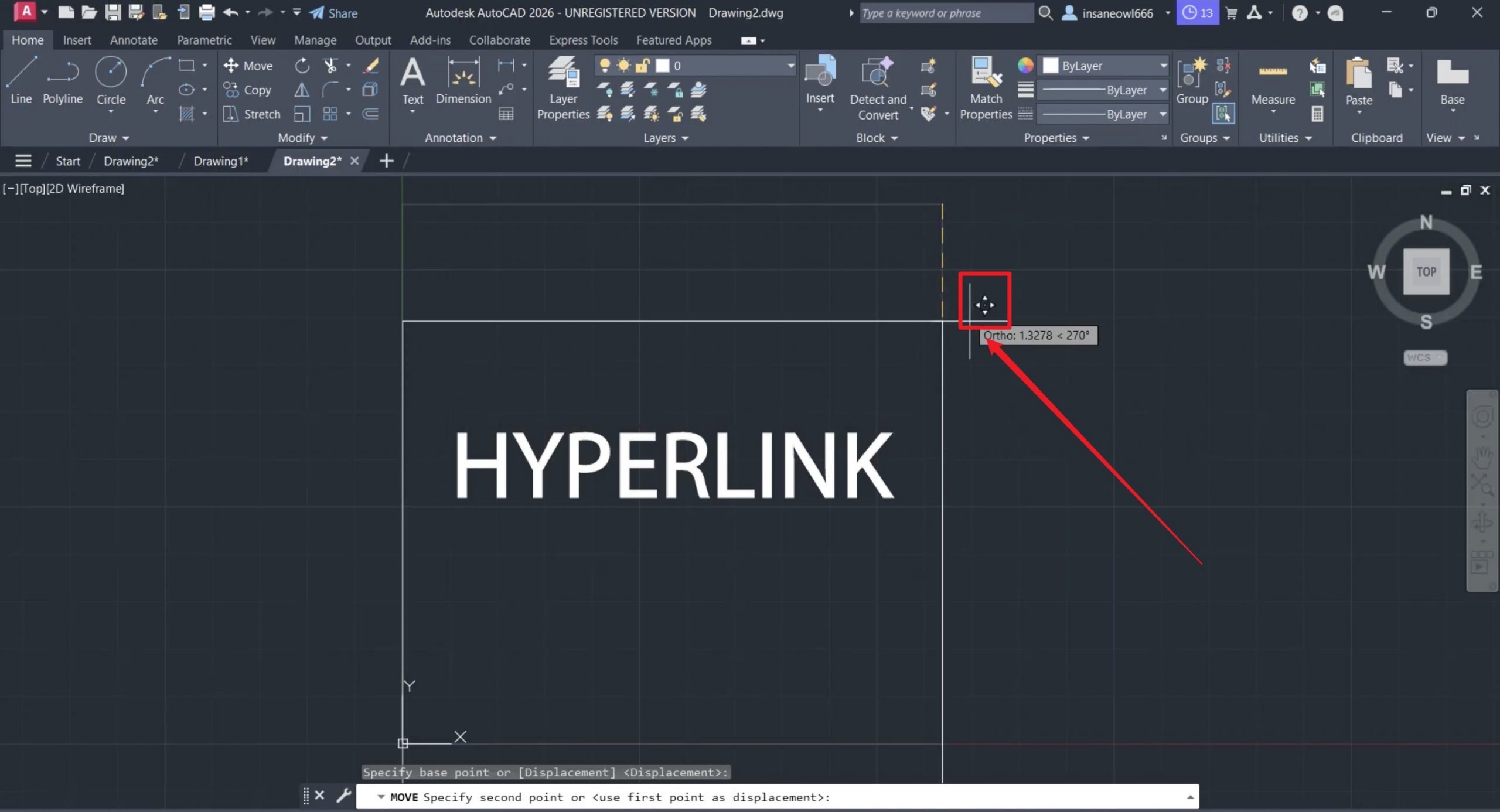Image resolution: width=1500 pixels, height=812 pixels.
Task: Open the Parametric ribbon tab
Action: click(x=204, y=40)
